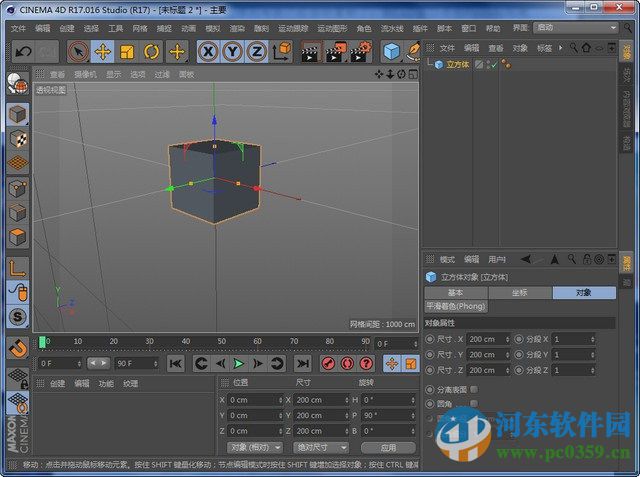Image resolution: width=640 pixels, height=477 pixels.
Task: Select the Live Selection arrow tool
Action: coord(78,52)
